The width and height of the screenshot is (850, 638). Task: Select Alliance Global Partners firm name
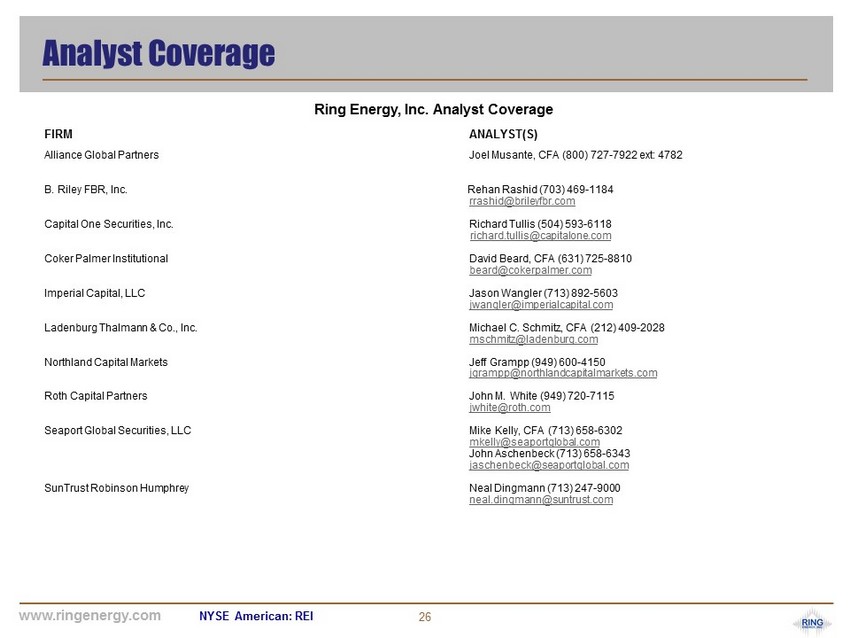tap(101, 155)
